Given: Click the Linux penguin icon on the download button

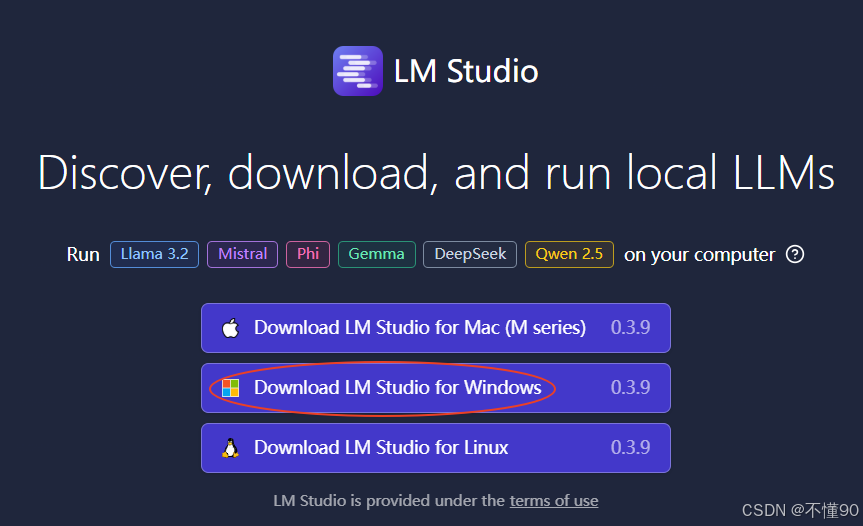Looking at the screenshot, I should 230,448.
